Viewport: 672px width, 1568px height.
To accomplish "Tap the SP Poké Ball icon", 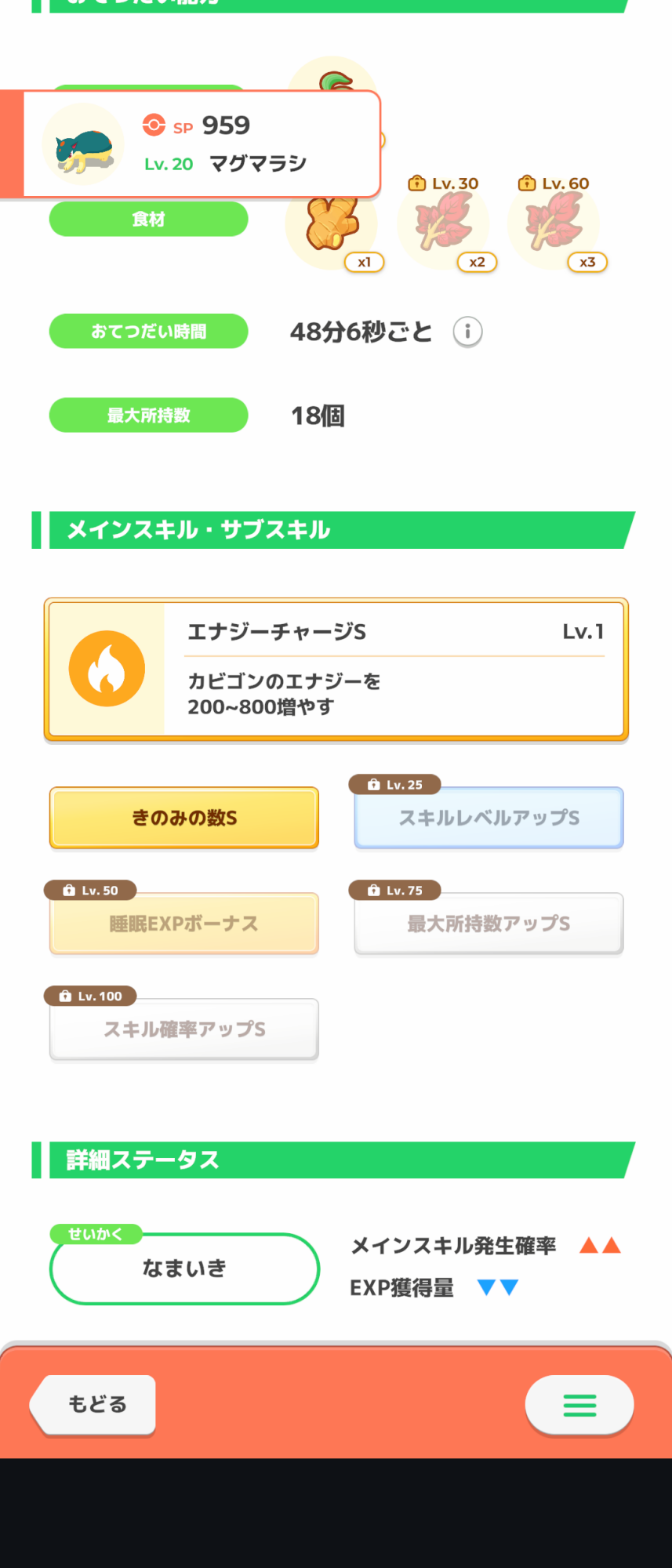I will tap(154, 125).
